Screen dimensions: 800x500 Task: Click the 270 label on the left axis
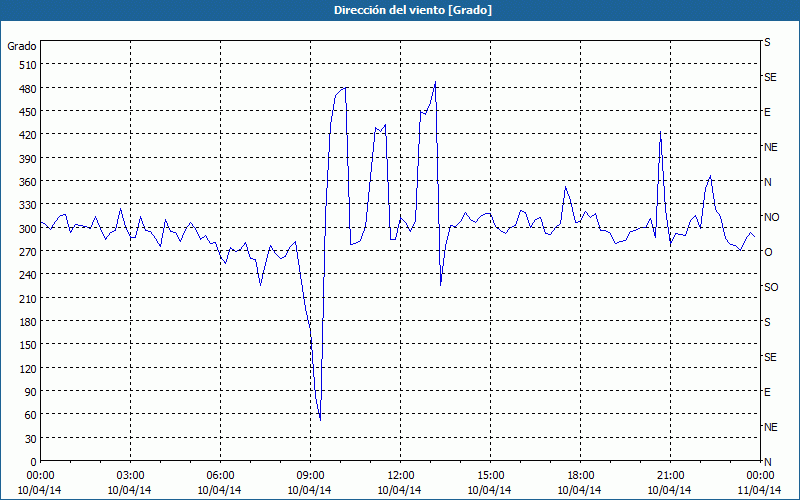28,252
